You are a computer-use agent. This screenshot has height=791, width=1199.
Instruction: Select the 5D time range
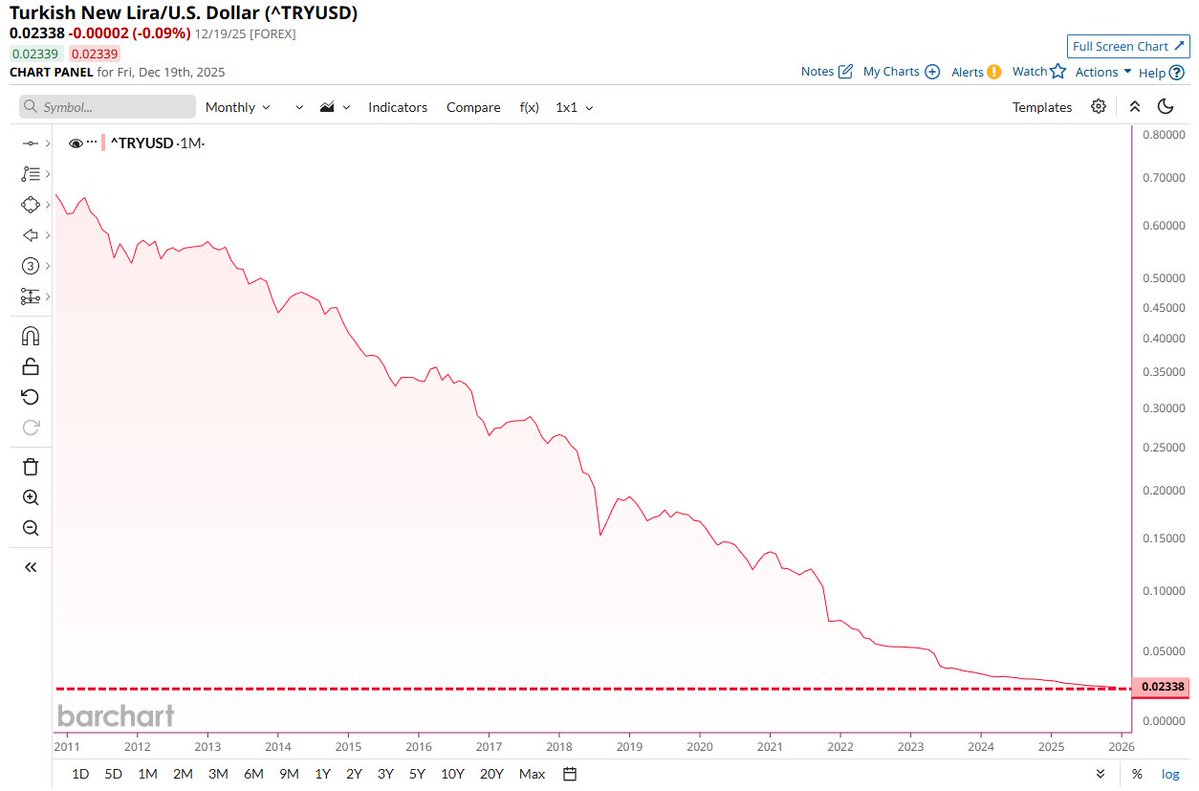[x=113, y=774]
